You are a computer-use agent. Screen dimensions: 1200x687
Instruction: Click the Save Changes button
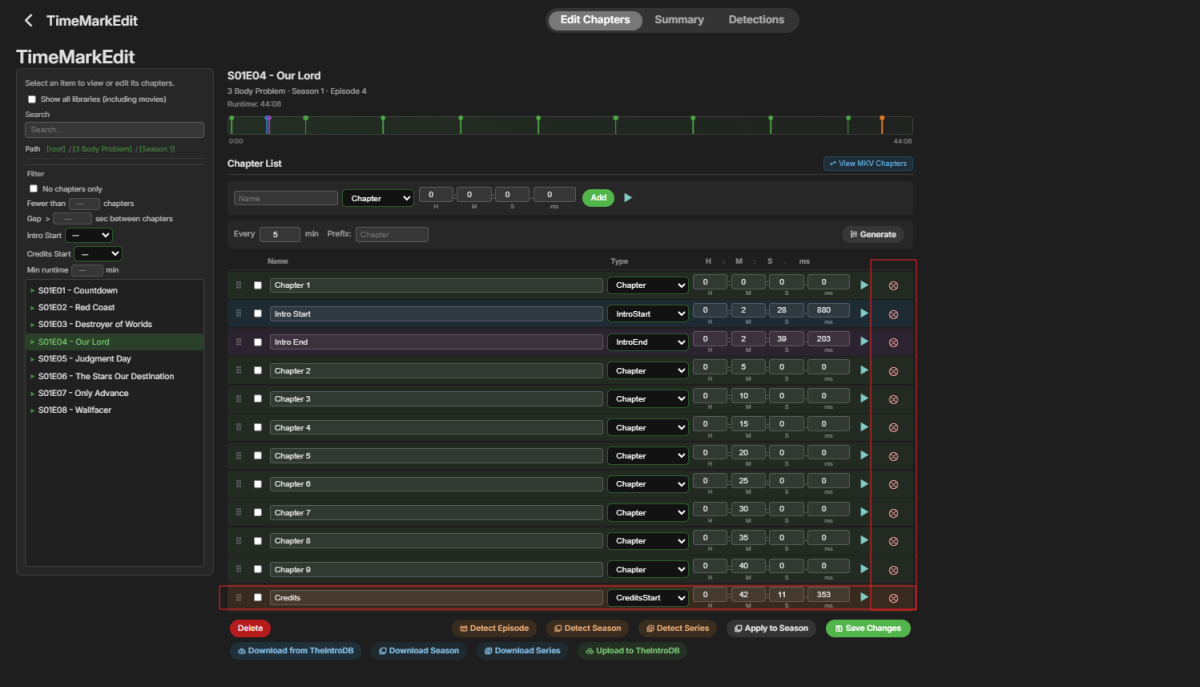click(x=868, y=629)
